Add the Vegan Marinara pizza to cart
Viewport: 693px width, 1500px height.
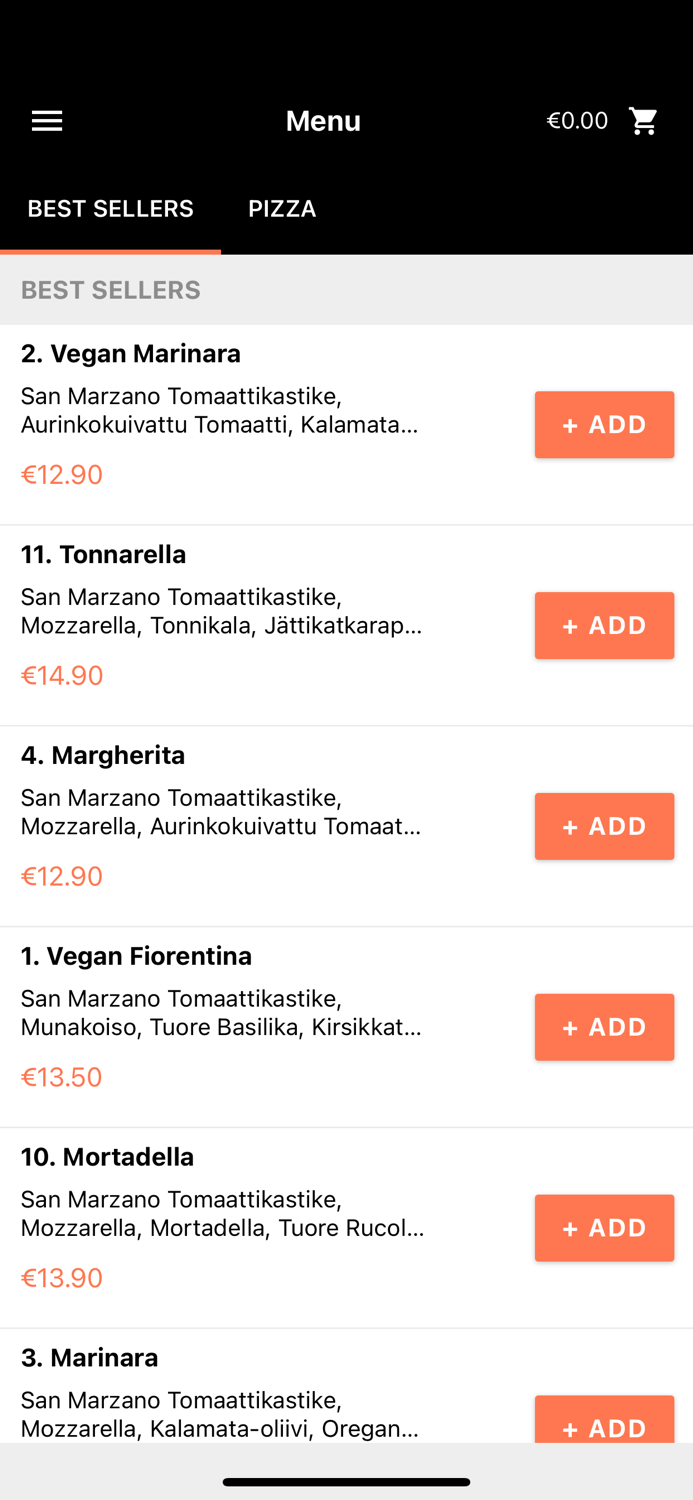coord(604,424)
